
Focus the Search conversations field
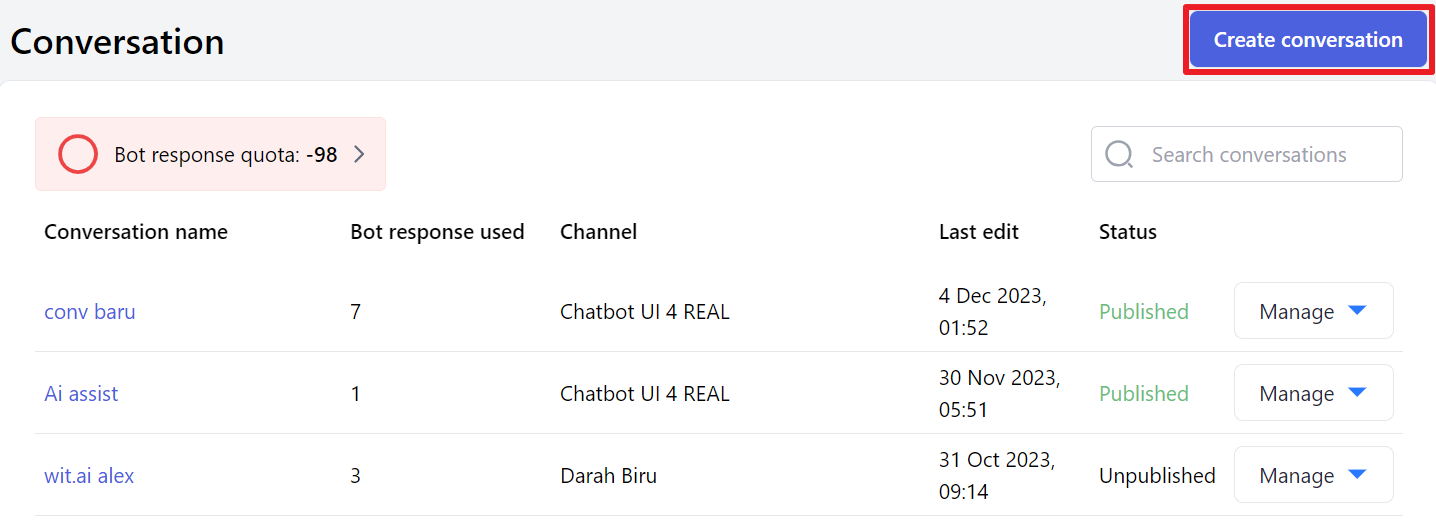tap(1246, 154)
